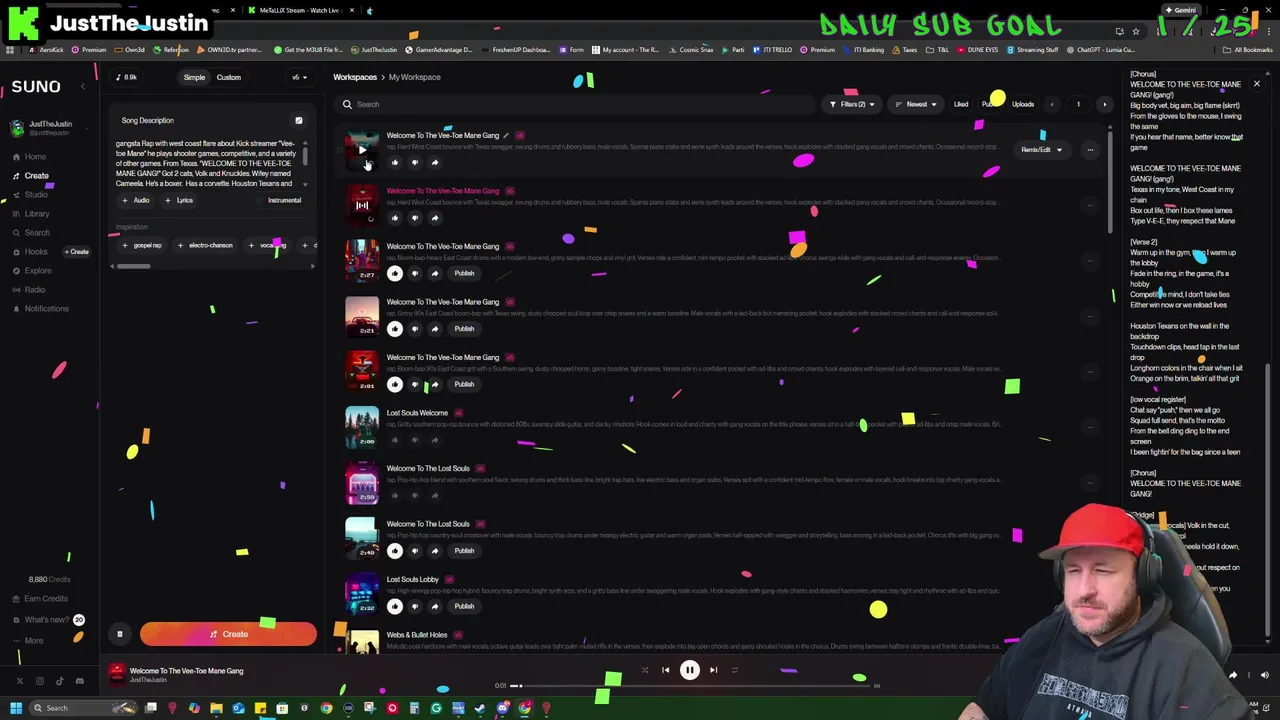Like the Lost Souls Lobby song

tap(395, 606)
